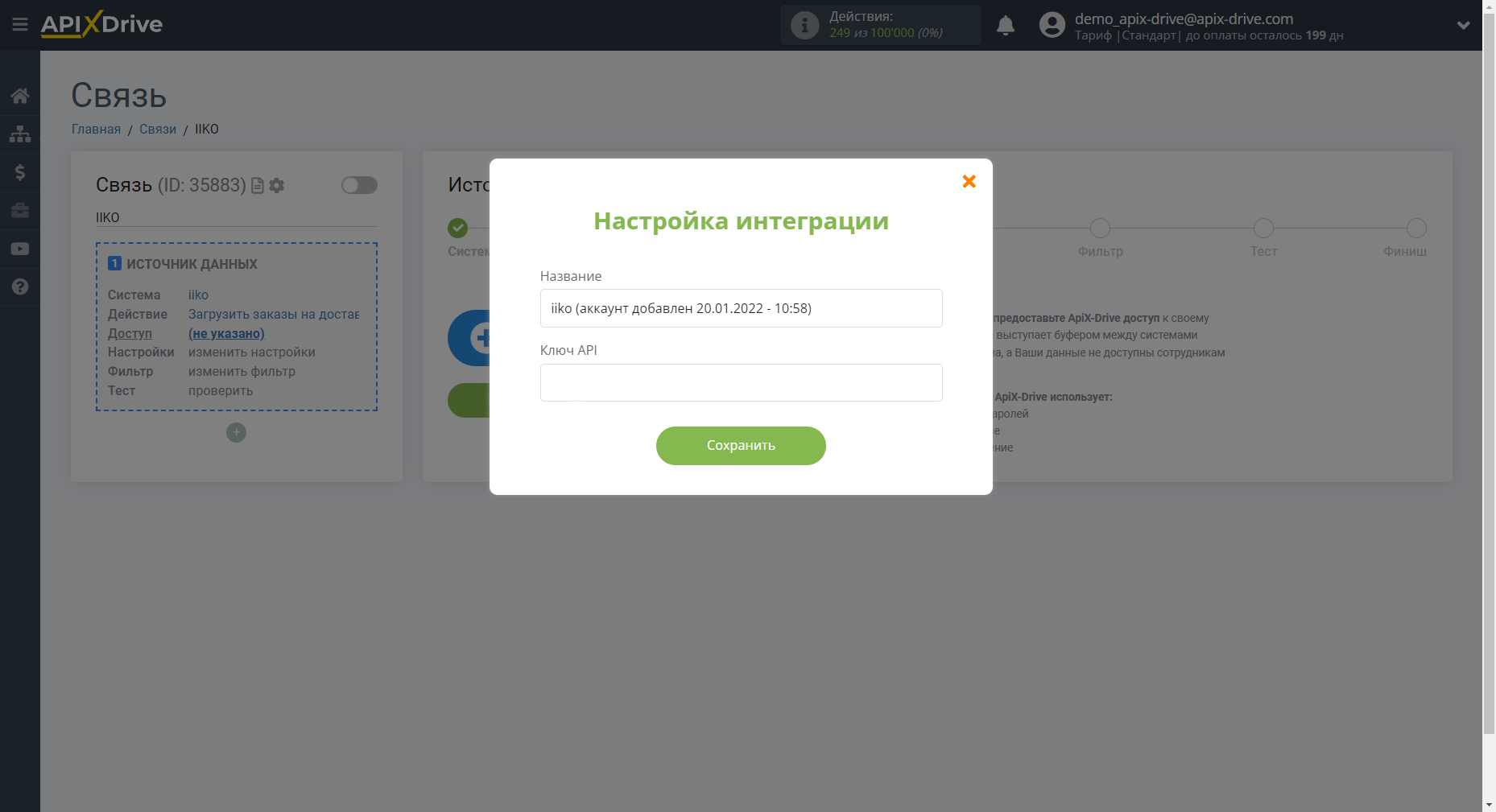
Task: Expand the account dropdown chevron
Action: [x=1464, y=25]
